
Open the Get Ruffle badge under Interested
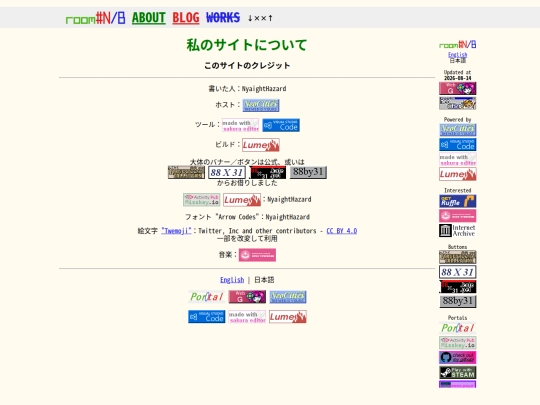click(458, 201)
